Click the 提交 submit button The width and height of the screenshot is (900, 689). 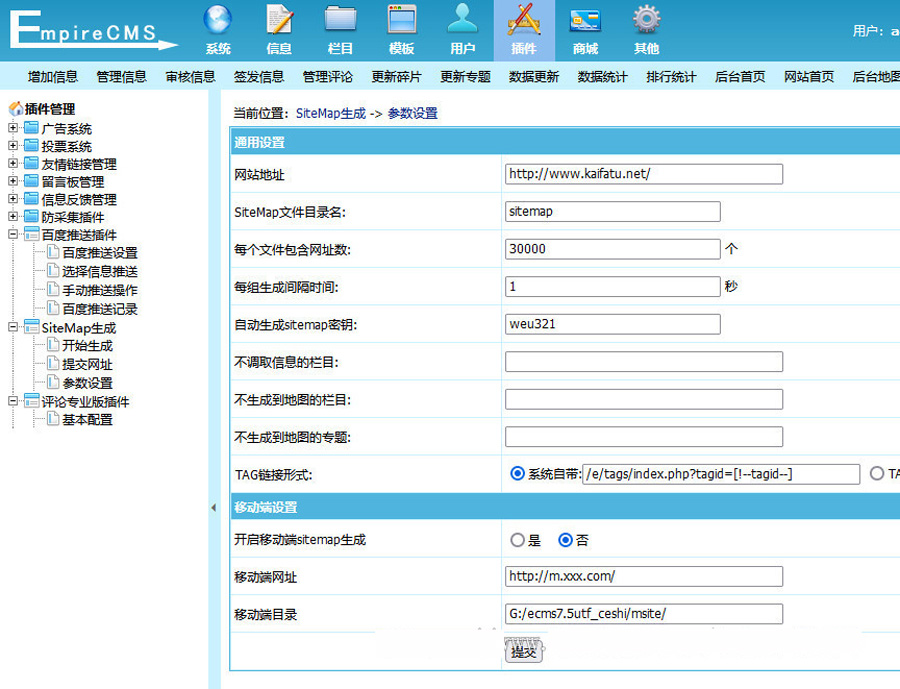coord(524,652)
